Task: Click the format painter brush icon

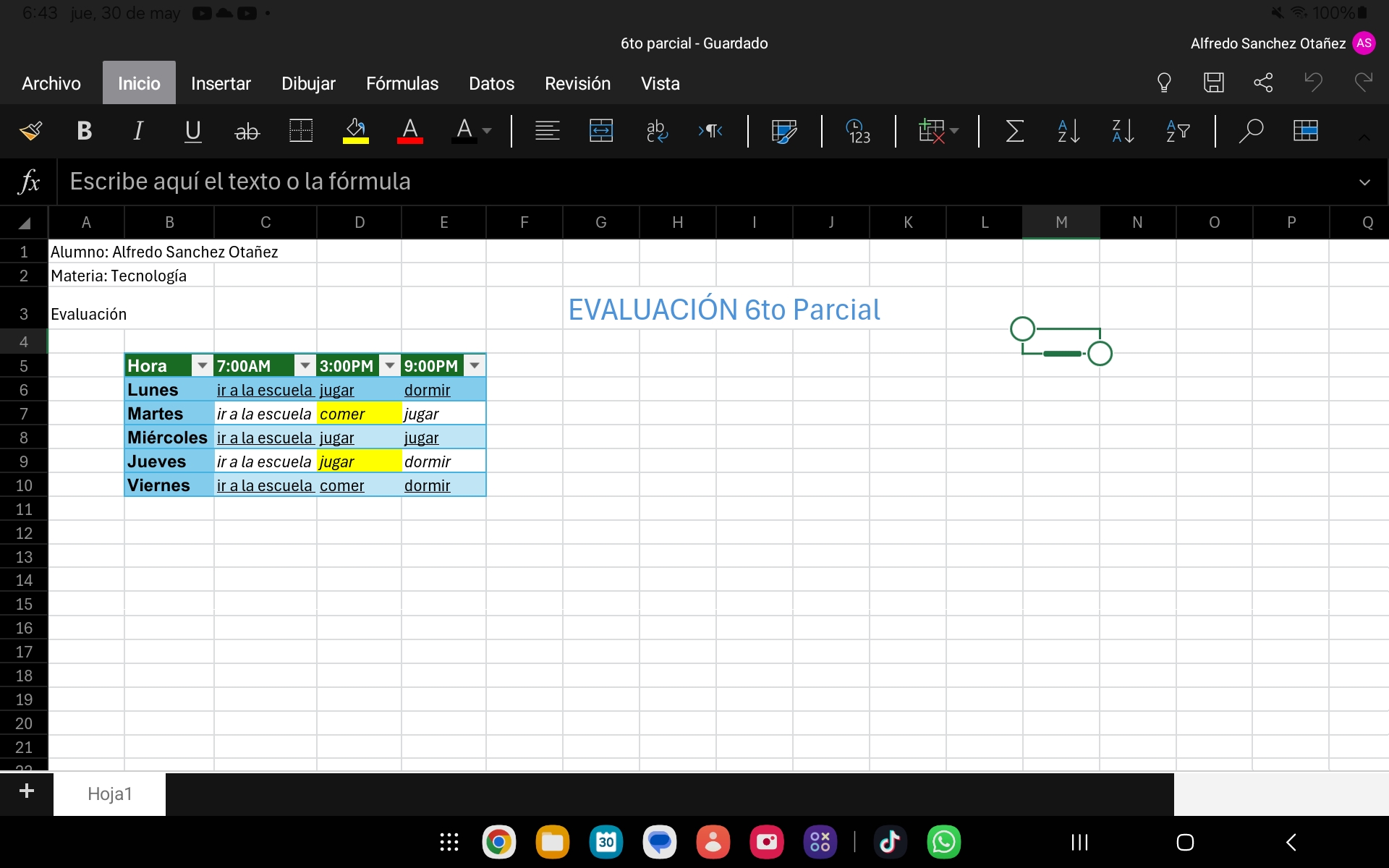Action: [x=31, y=131]
